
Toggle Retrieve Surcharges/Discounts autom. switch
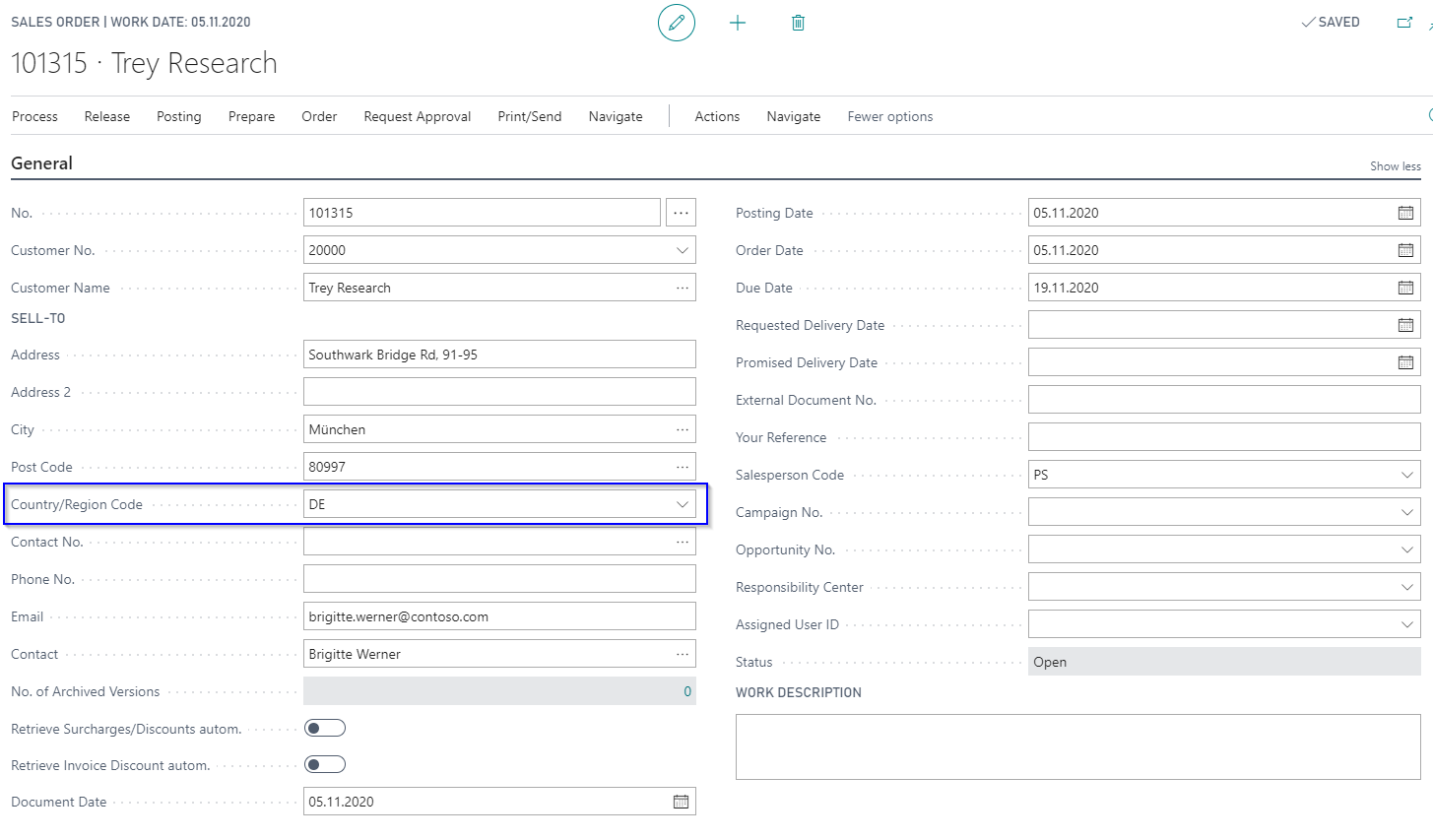point(325,728)
